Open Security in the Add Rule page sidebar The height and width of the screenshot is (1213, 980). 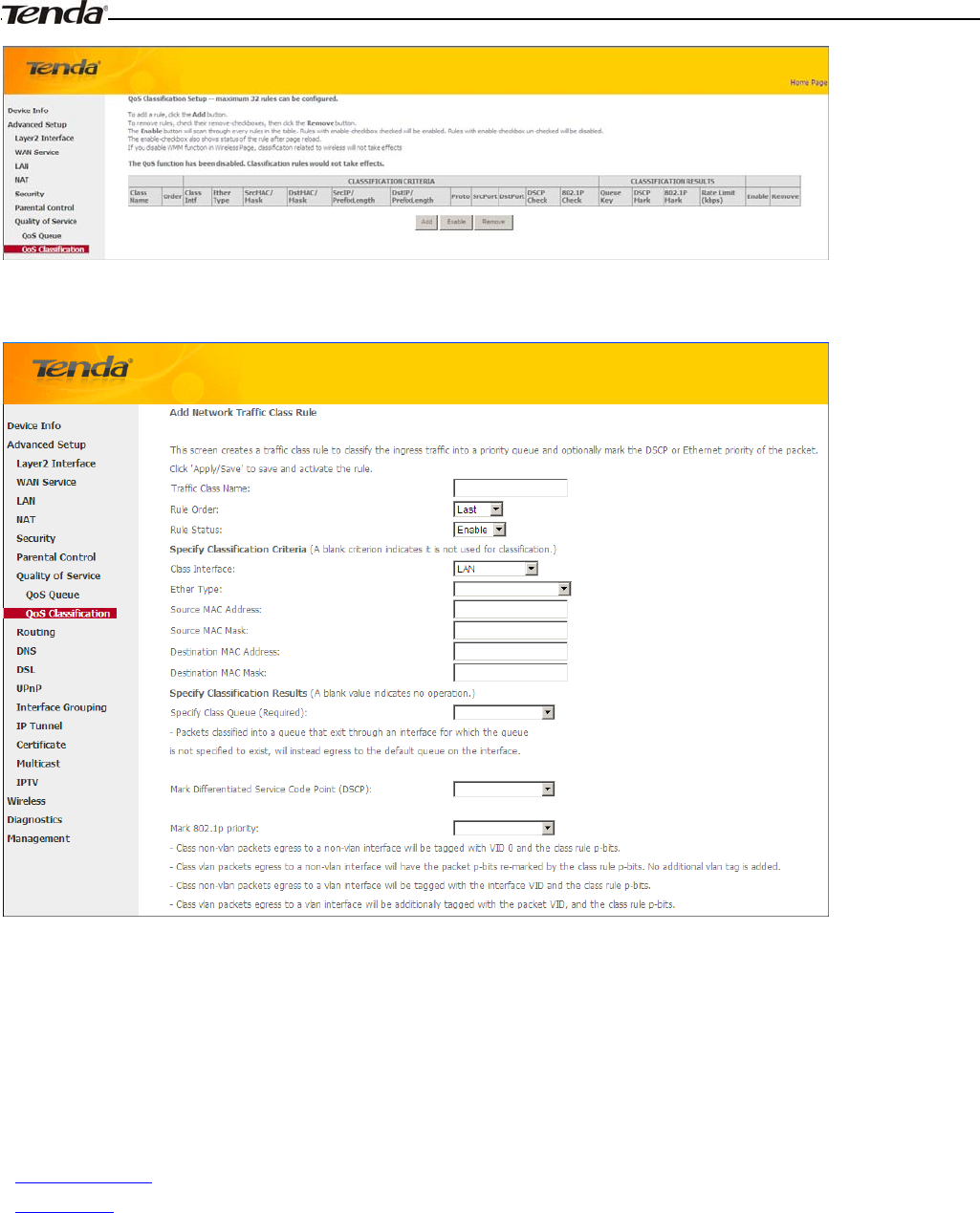point(35,539)
